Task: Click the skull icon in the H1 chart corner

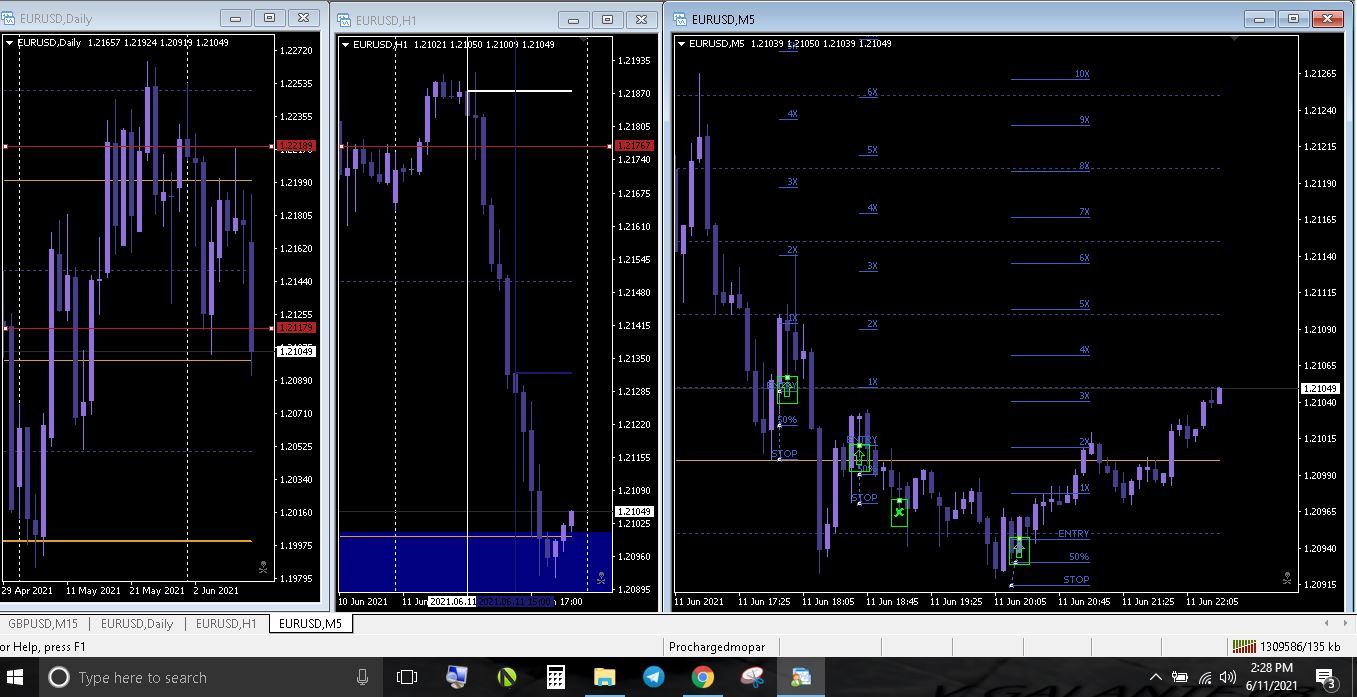Action: tap(601, 577)
